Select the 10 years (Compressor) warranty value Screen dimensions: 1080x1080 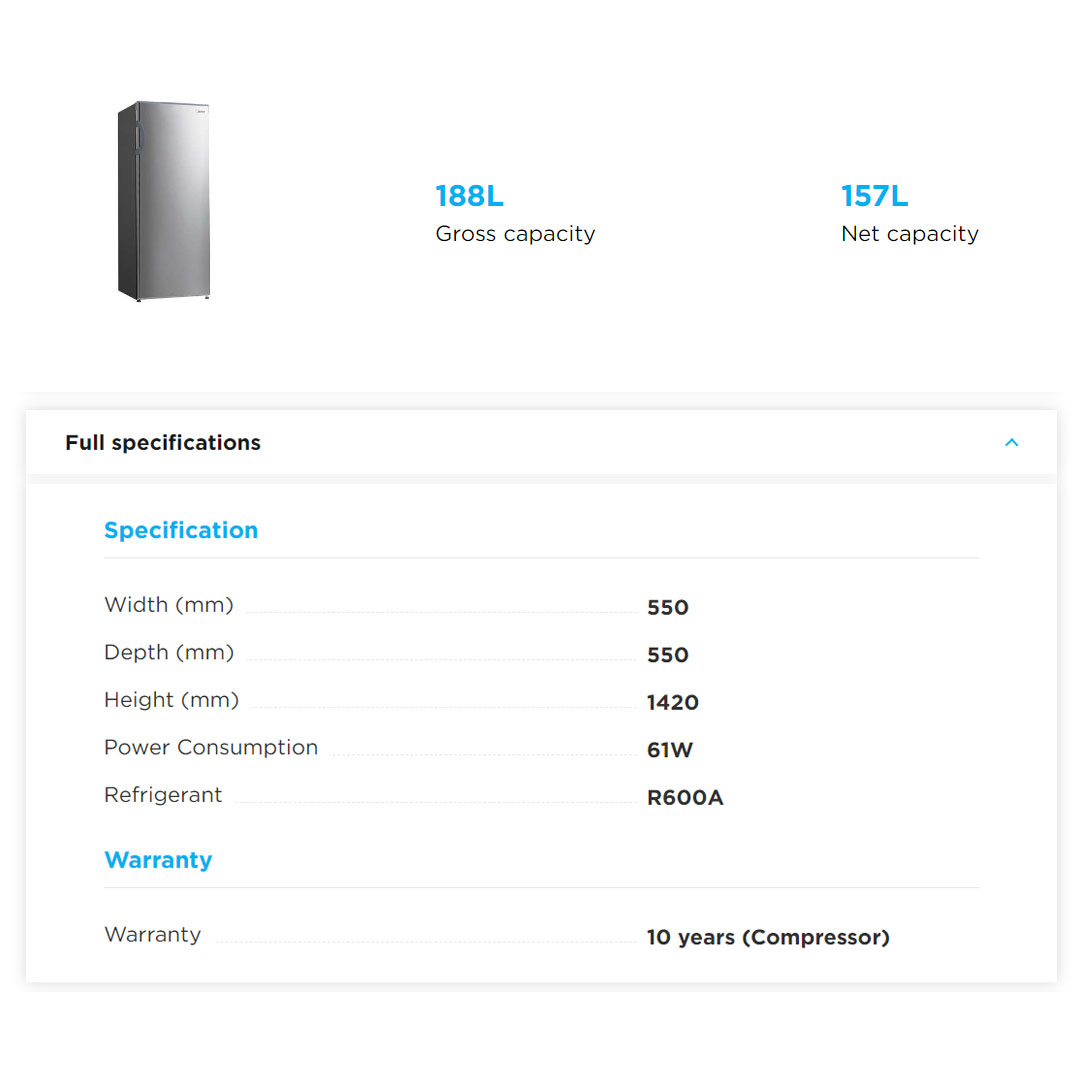tap(767, 938)
